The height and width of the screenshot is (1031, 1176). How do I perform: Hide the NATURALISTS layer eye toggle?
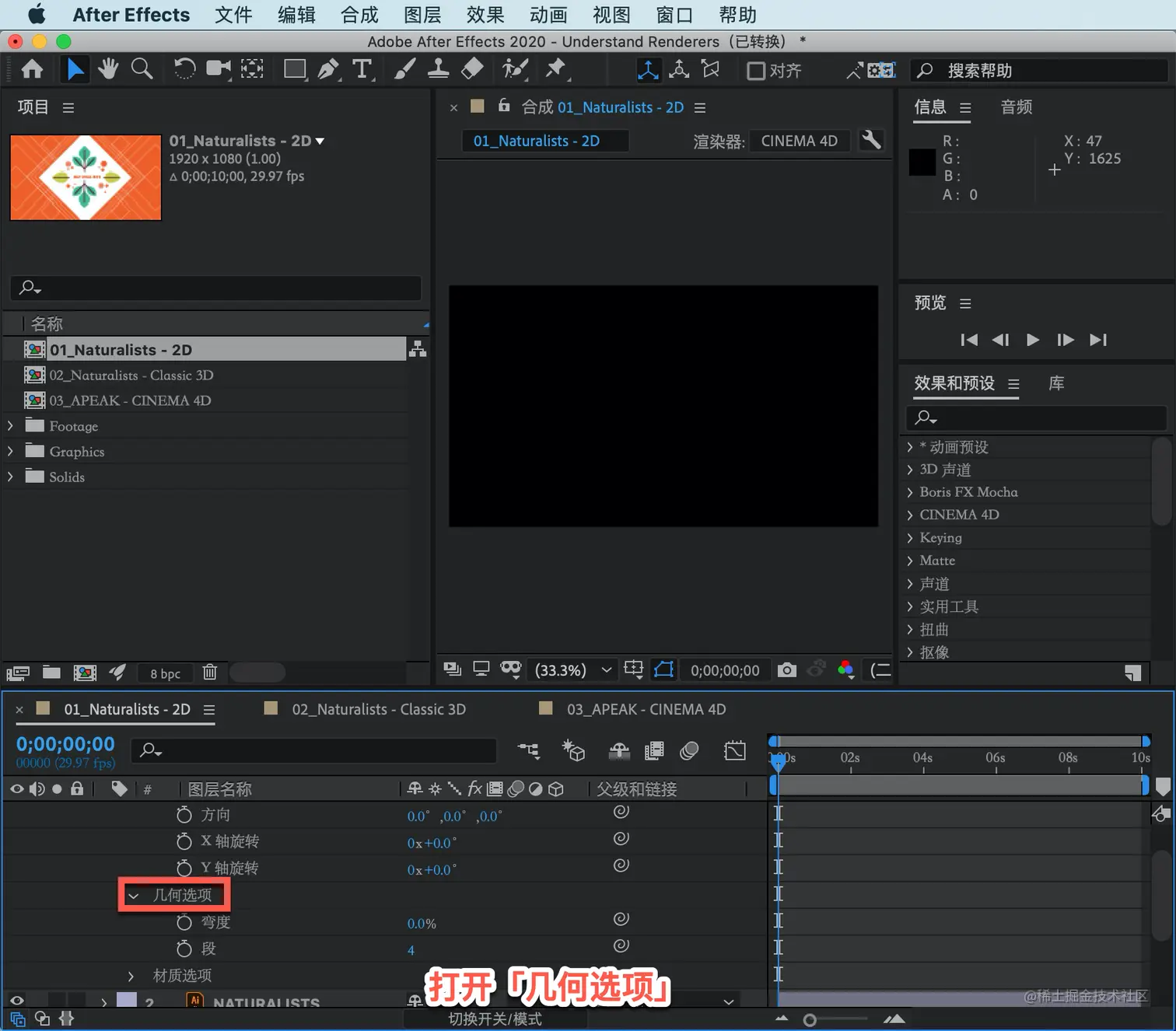[x=16, y=1001]
